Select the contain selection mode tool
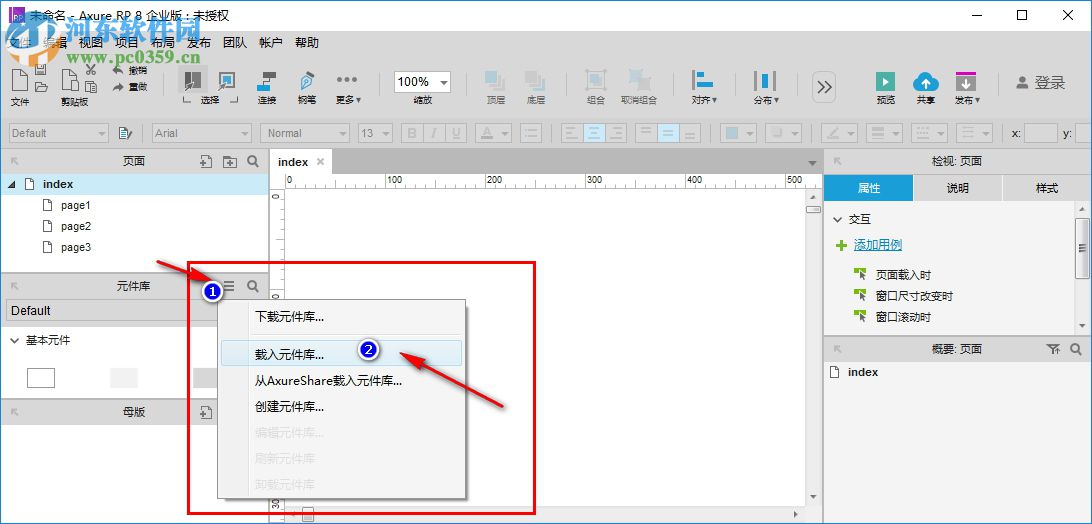Image resolution: width=1092 pixels, height=524 pixels. point(227,80)
